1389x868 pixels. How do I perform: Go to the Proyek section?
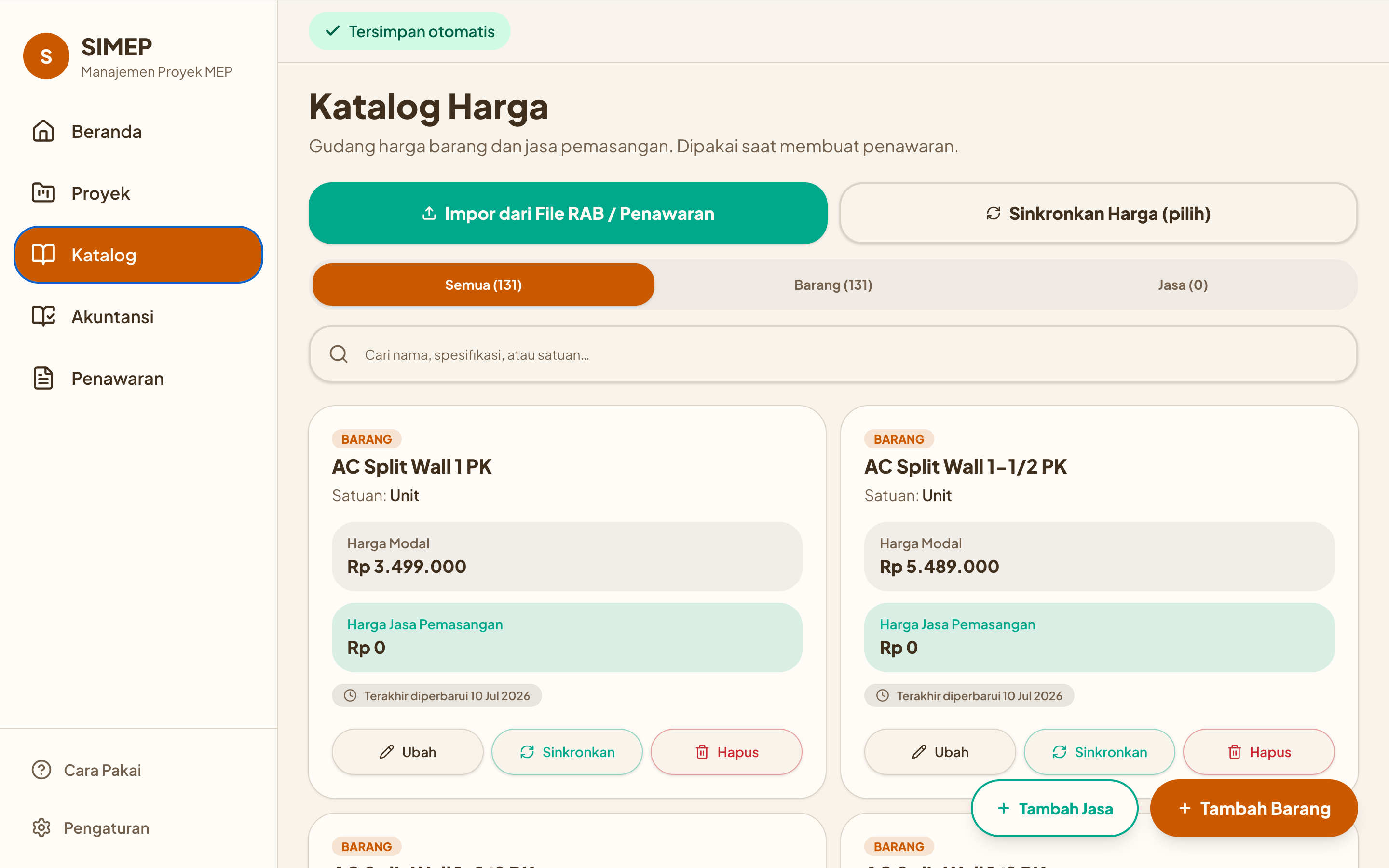[138, 193]
